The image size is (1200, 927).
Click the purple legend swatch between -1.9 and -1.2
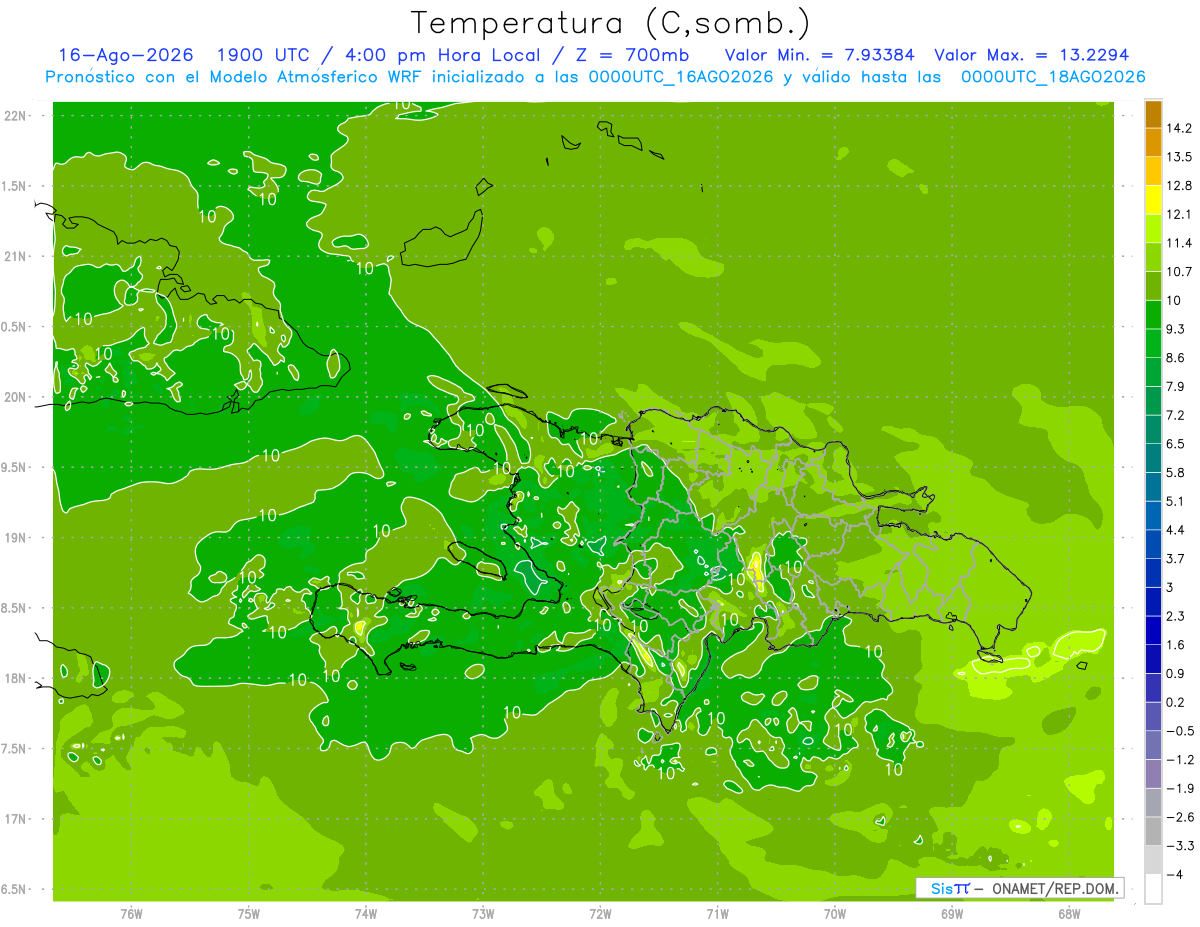[x=1153, y=773]
